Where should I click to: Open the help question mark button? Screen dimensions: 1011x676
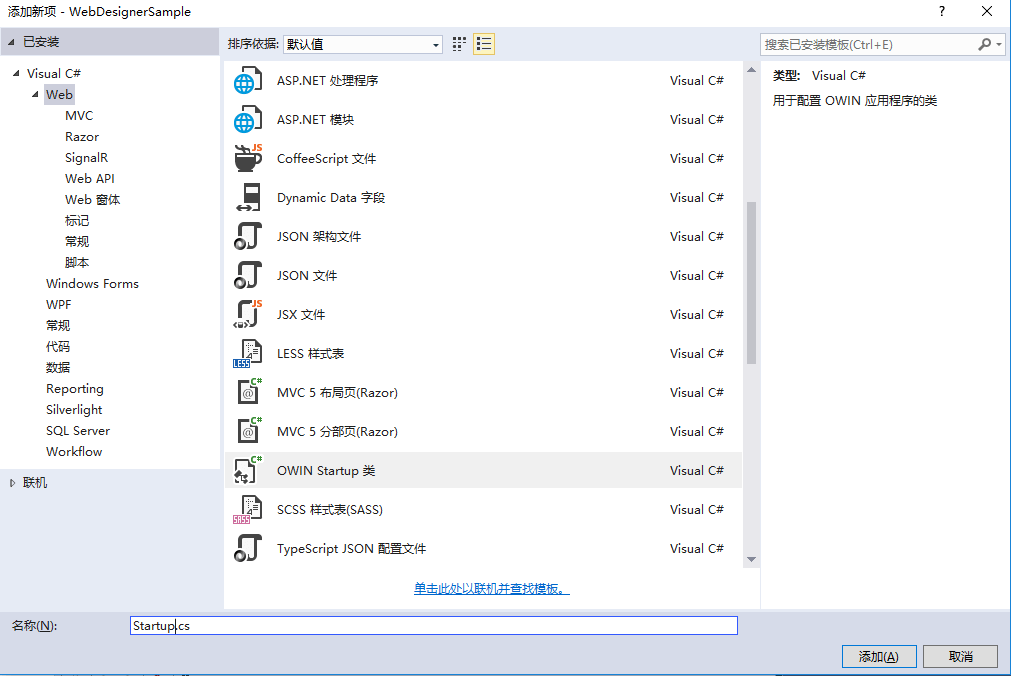[942, 11]
